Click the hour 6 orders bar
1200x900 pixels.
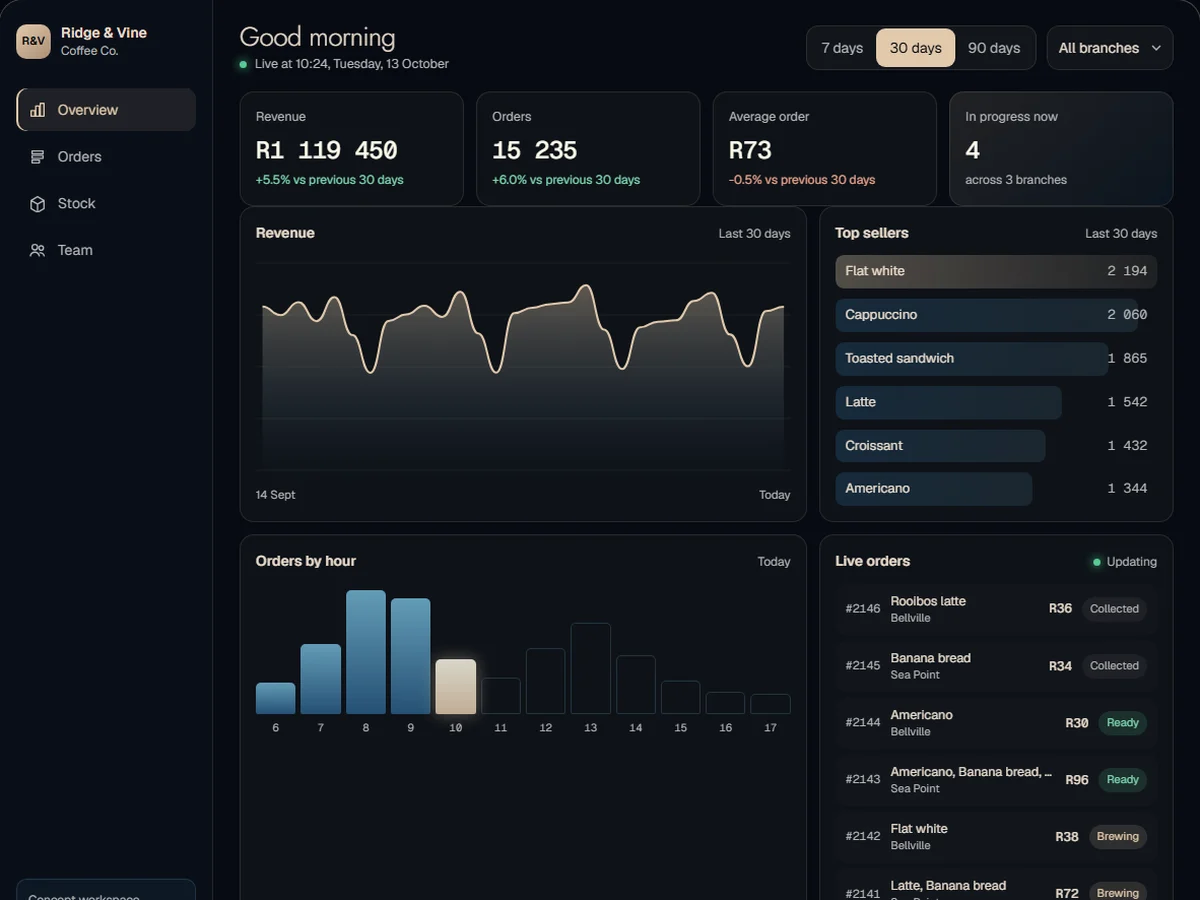[276, 698]
